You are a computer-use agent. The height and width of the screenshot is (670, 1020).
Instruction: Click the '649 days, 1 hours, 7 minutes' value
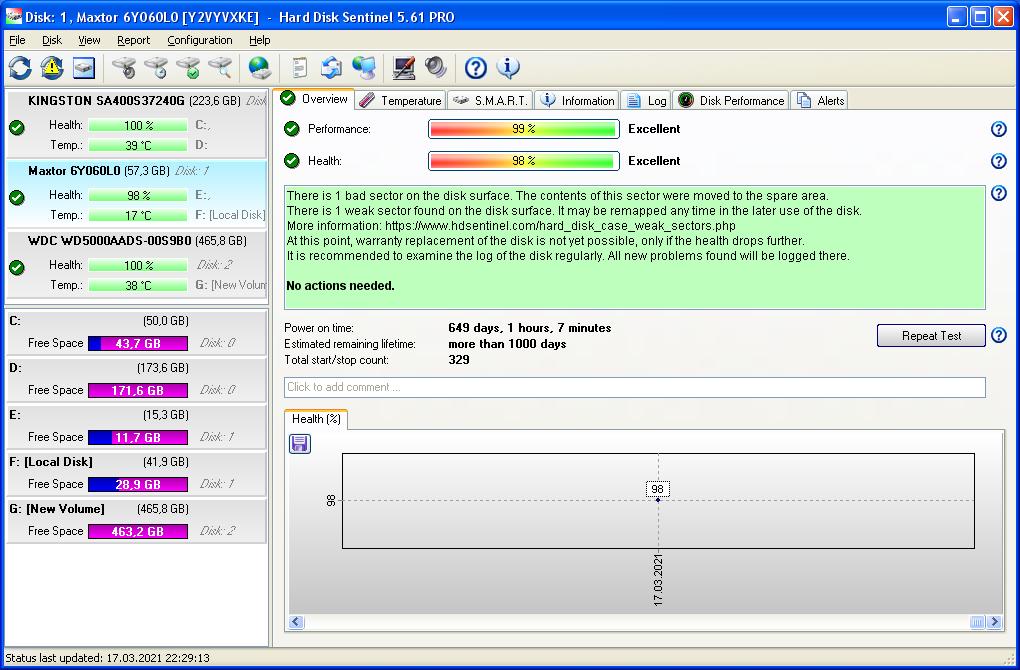[530, 328]
